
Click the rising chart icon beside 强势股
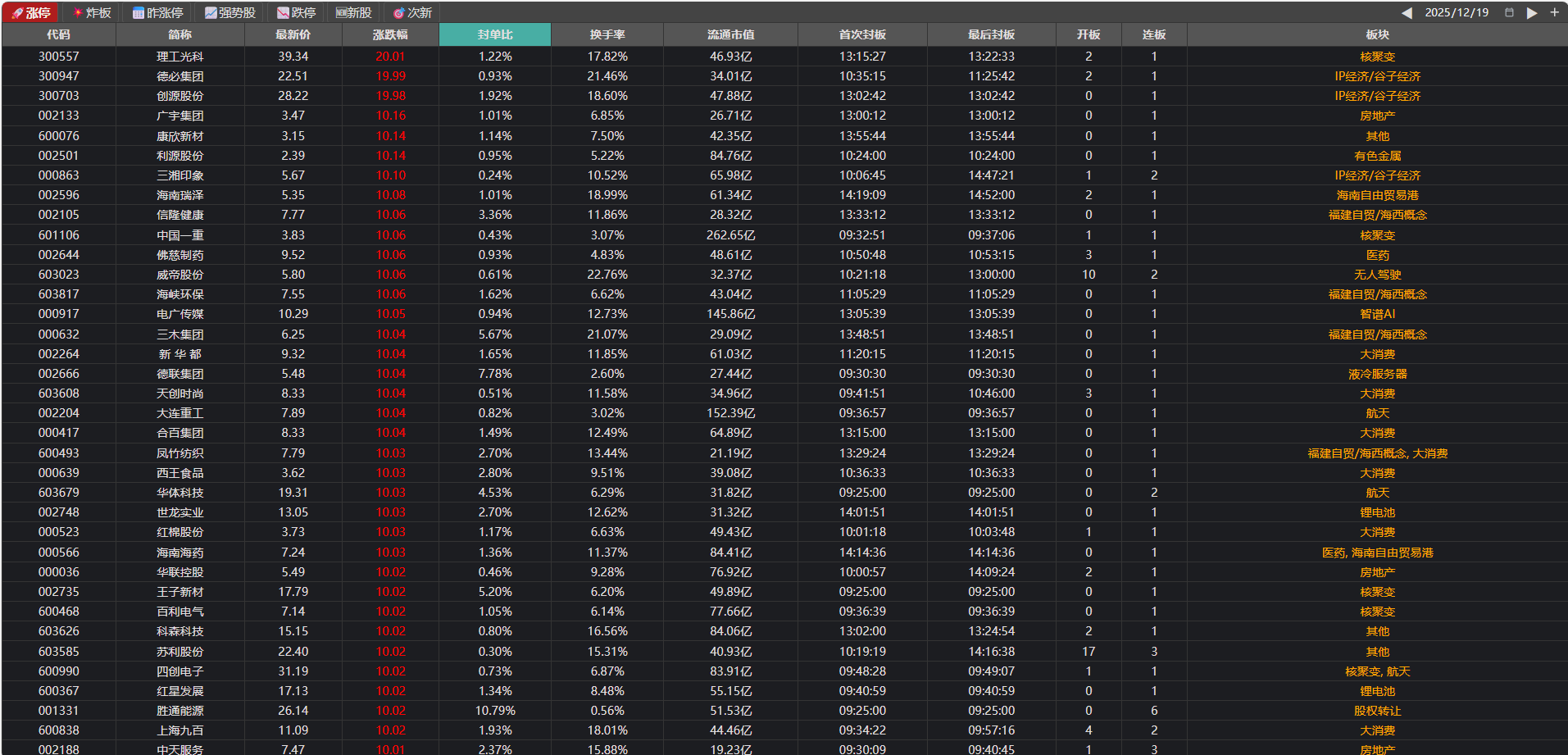click(211, 13)
